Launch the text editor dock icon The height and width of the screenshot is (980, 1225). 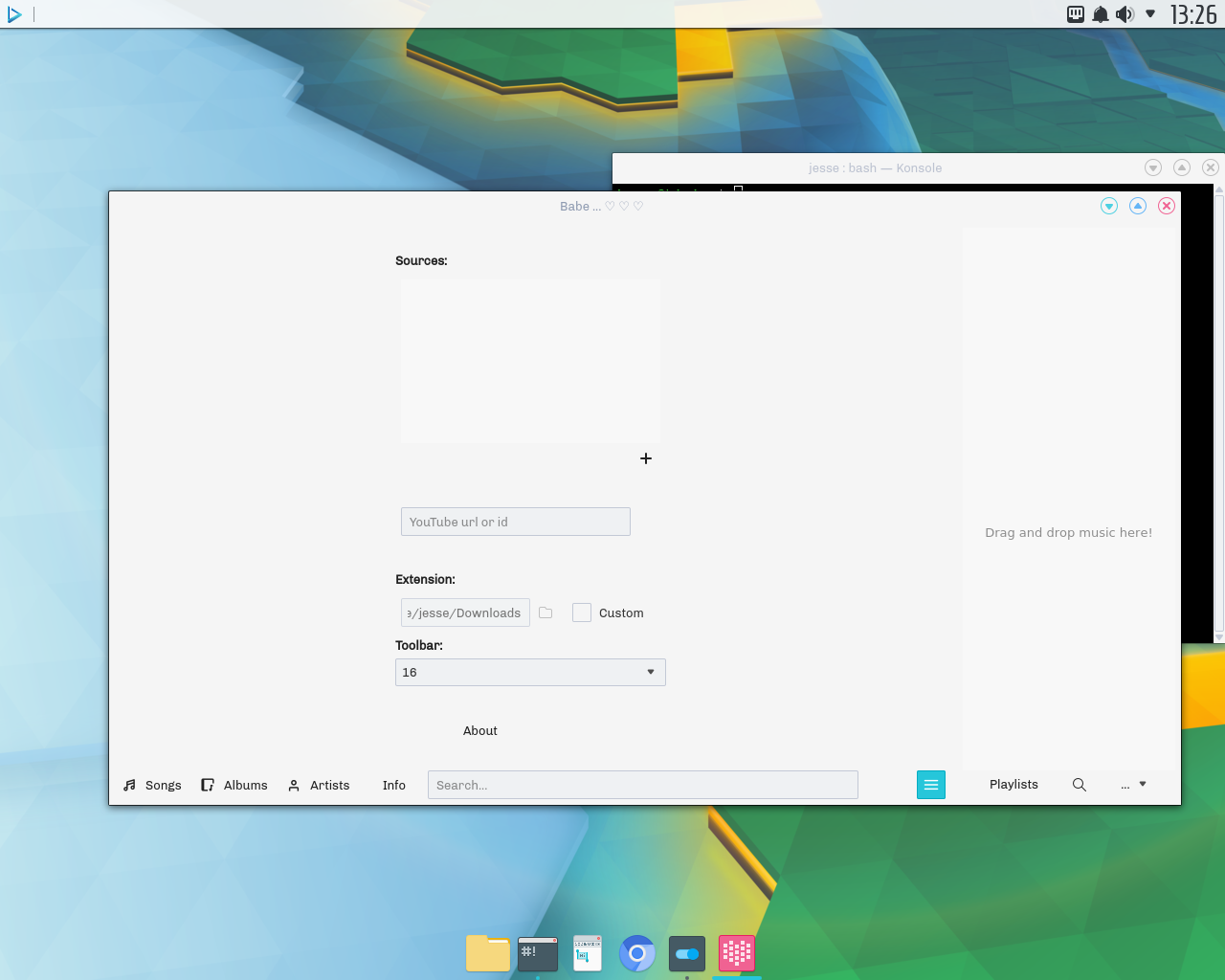(588, 953)
